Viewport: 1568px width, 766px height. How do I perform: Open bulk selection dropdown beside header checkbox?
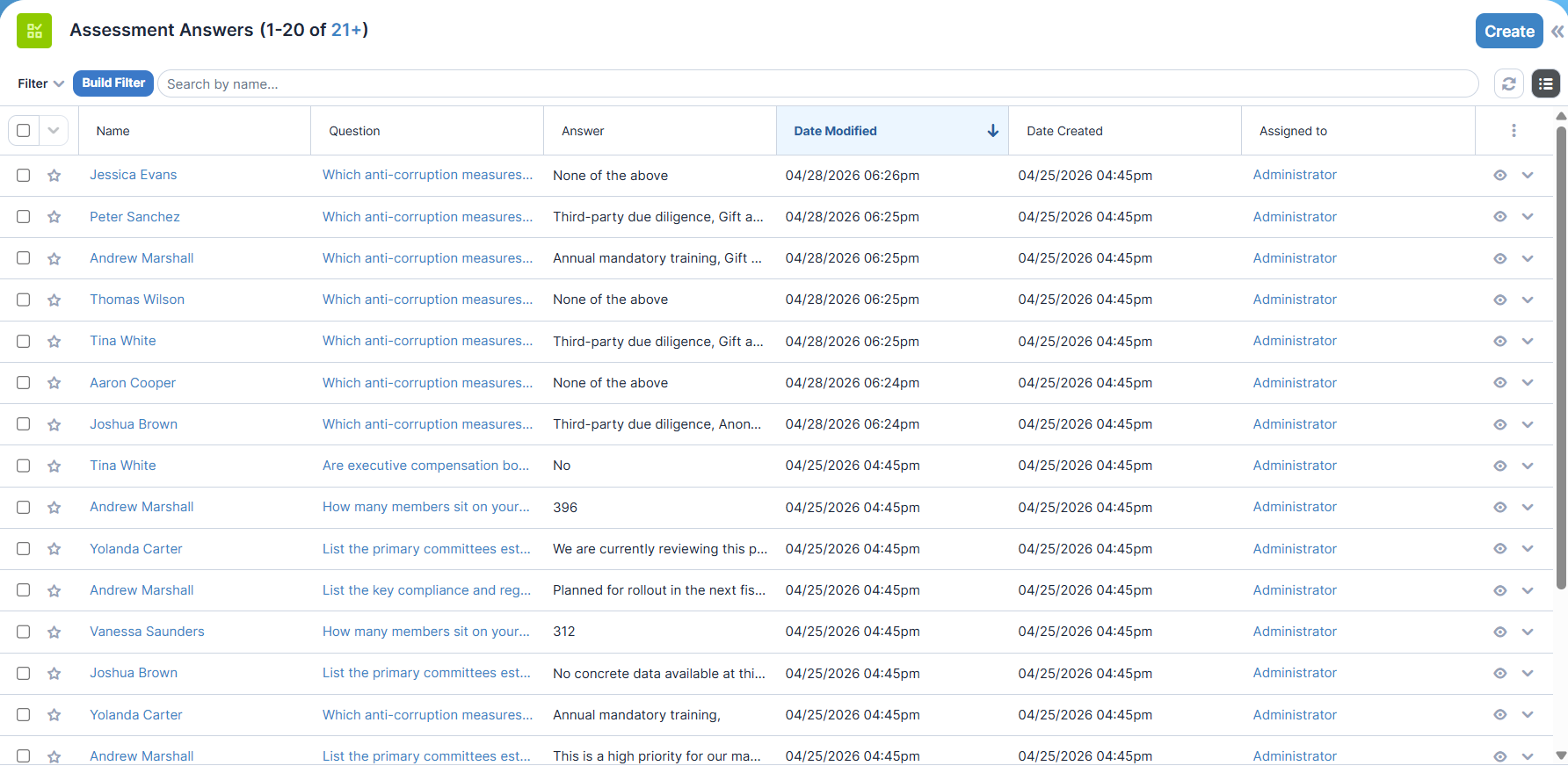coord(54,131)
